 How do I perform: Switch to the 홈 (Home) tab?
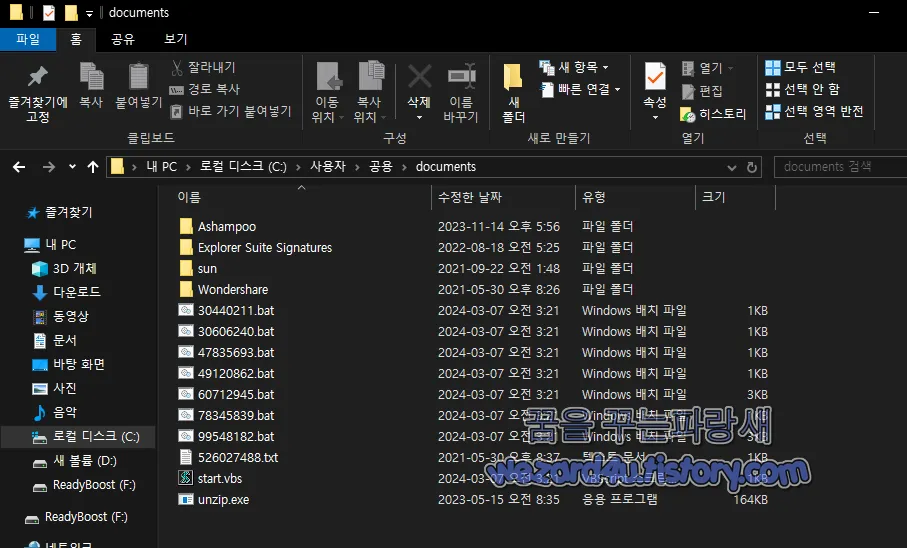pyautogui.click(x=76, y=39)
